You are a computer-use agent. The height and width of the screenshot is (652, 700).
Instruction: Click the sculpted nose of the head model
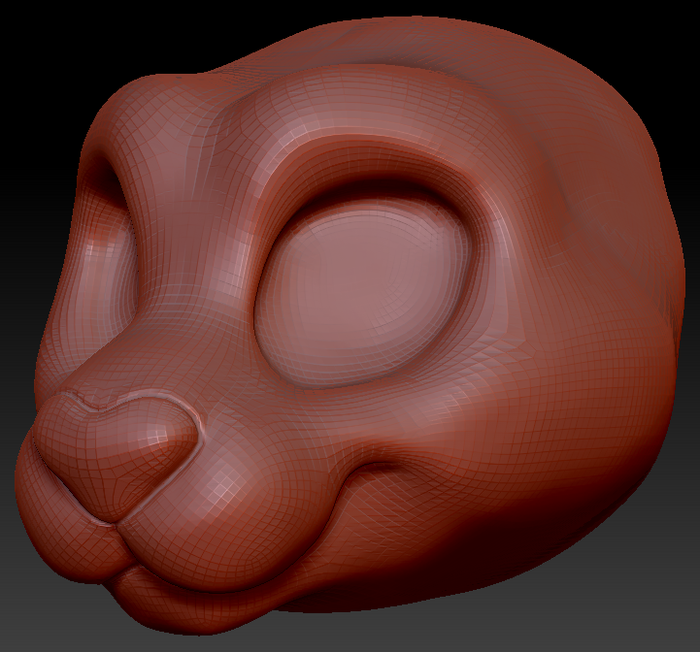(118, 456)
